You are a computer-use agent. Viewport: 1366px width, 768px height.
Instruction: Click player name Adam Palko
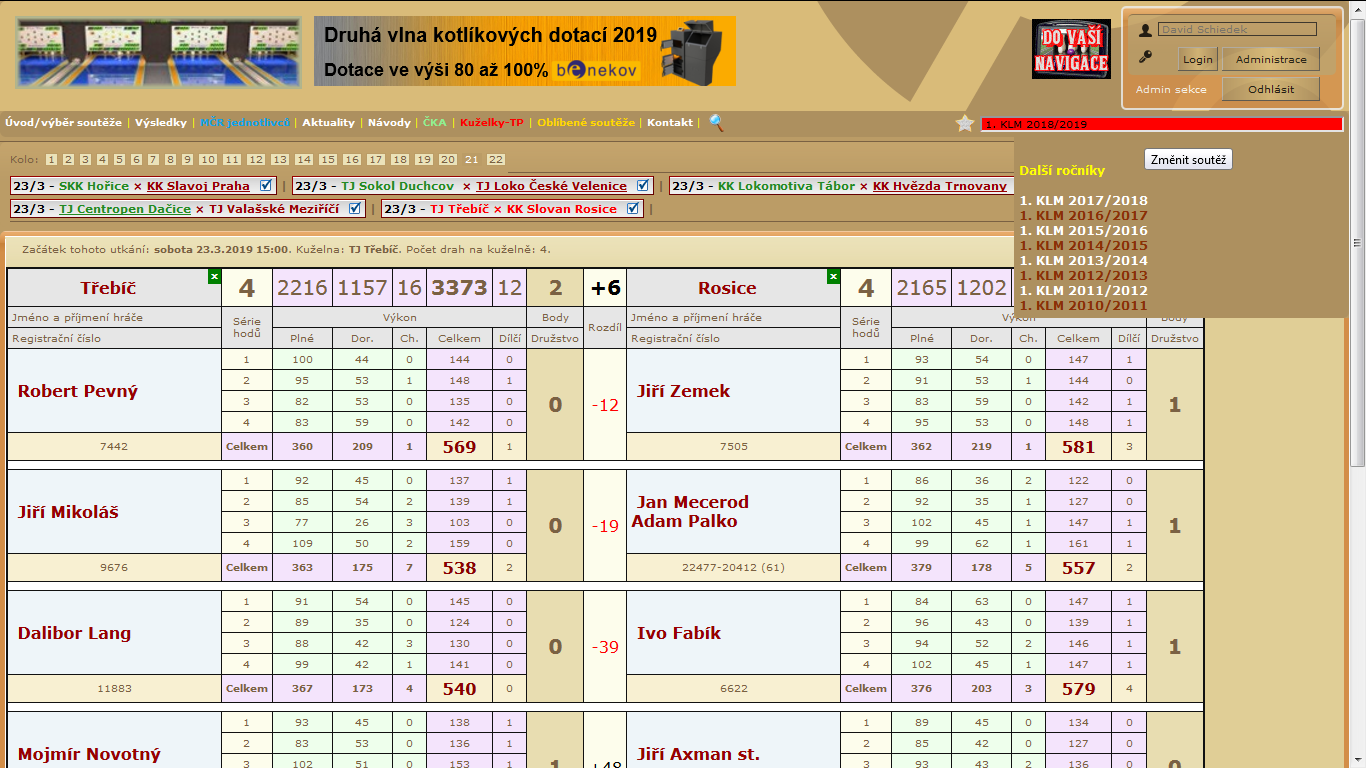(685, 521)
